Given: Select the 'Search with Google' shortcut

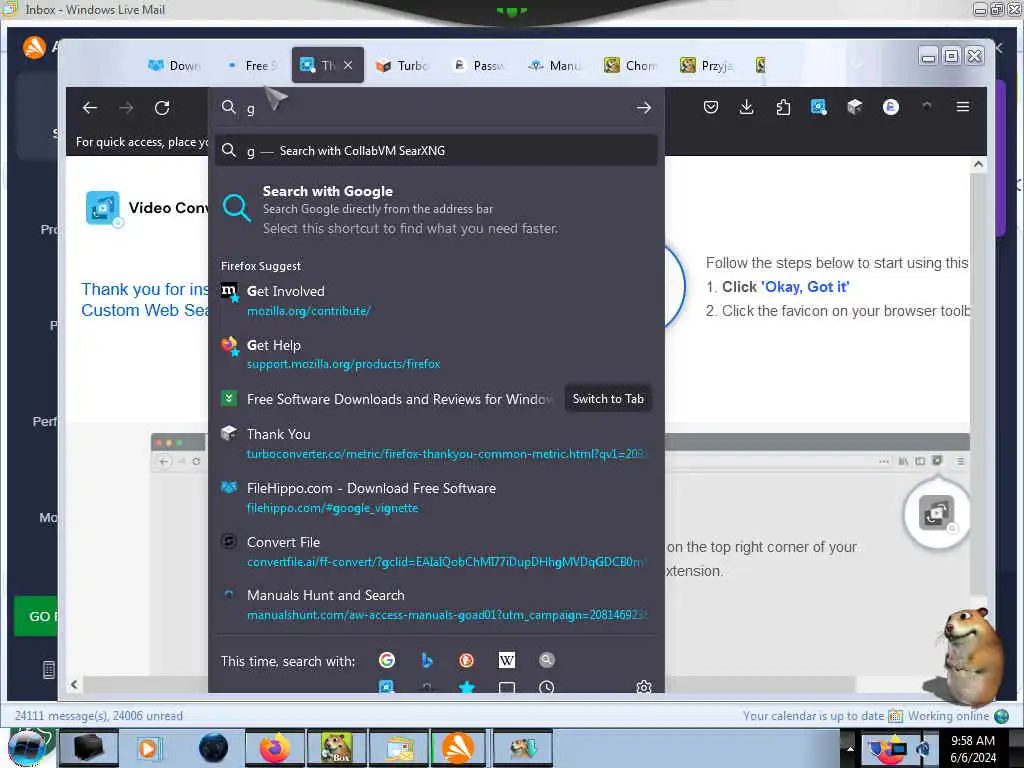Looking at the screenshot, I should [x=436, y=209].
